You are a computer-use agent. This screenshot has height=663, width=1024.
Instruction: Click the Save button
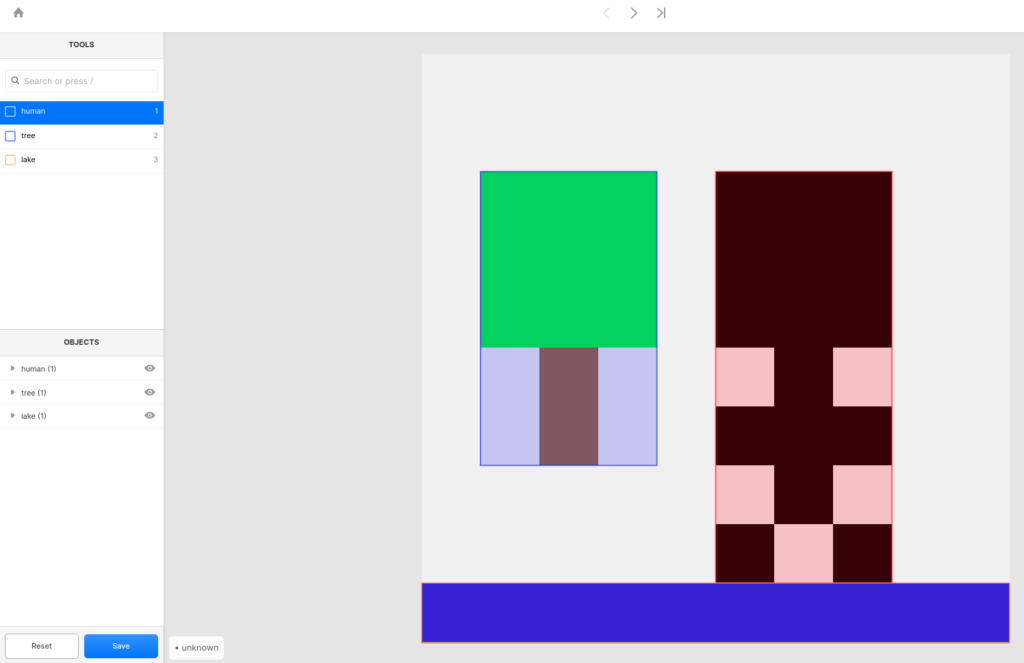tap(121, 646)
